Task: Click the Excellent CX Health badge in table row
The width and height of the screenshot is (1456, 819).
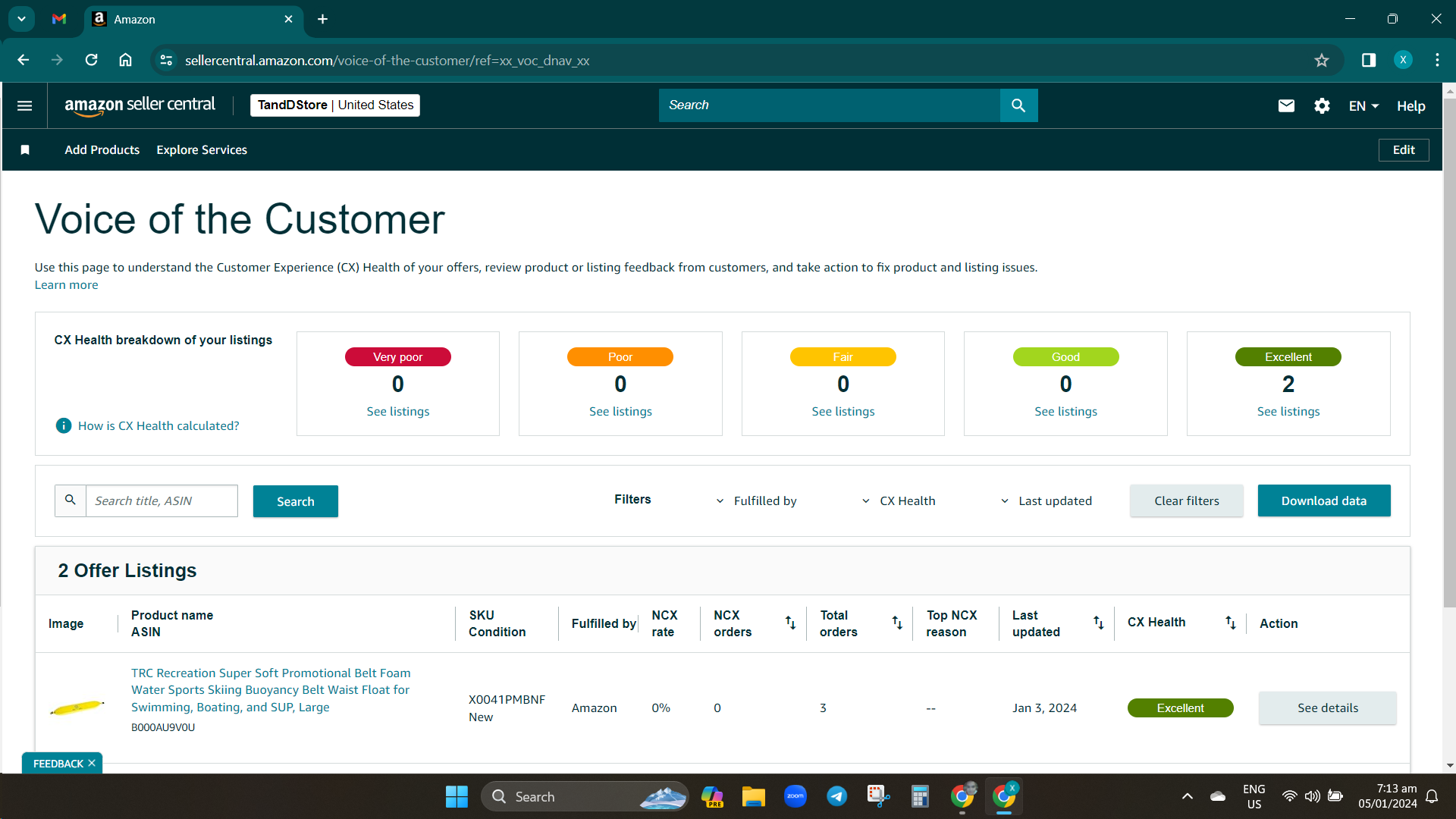Action: tap(1180, 708)
